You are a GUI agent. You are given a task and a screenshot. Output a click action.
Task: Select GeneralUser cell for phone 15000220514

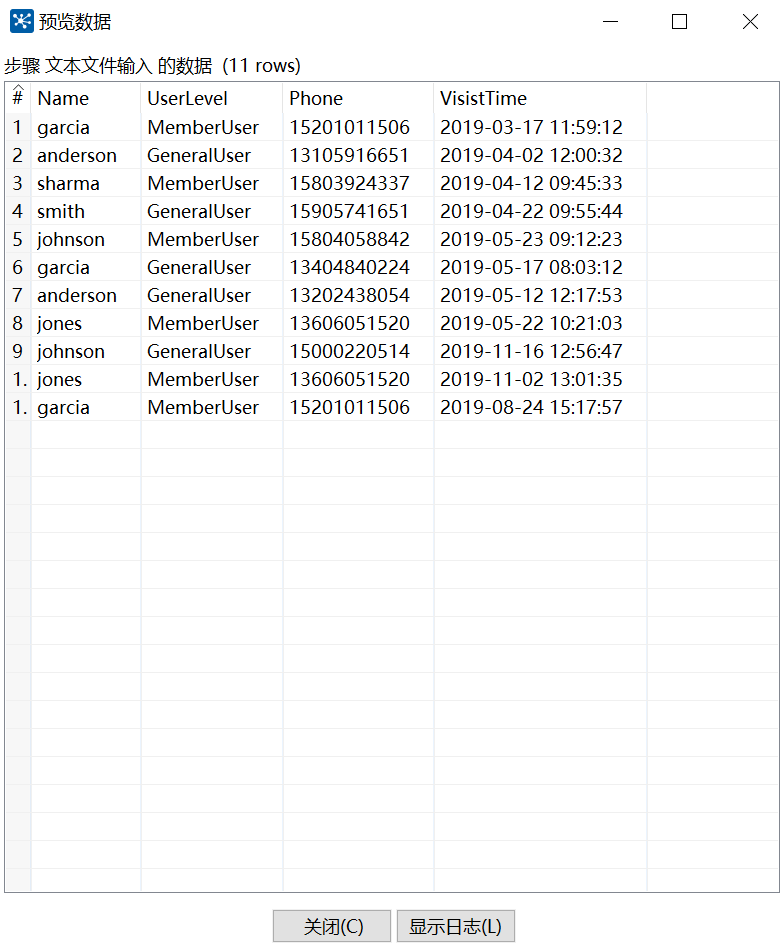click(x=212, y=351)
